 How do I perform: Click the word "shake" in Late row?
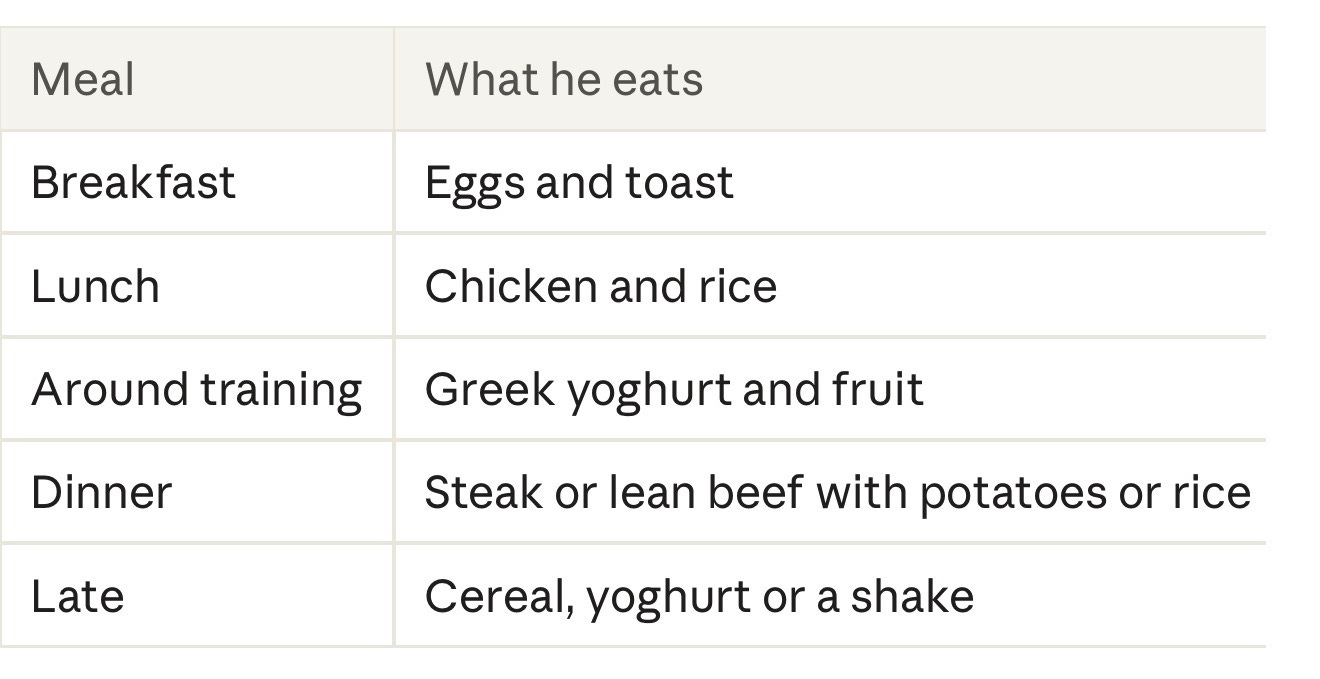(x=912, y=597)
